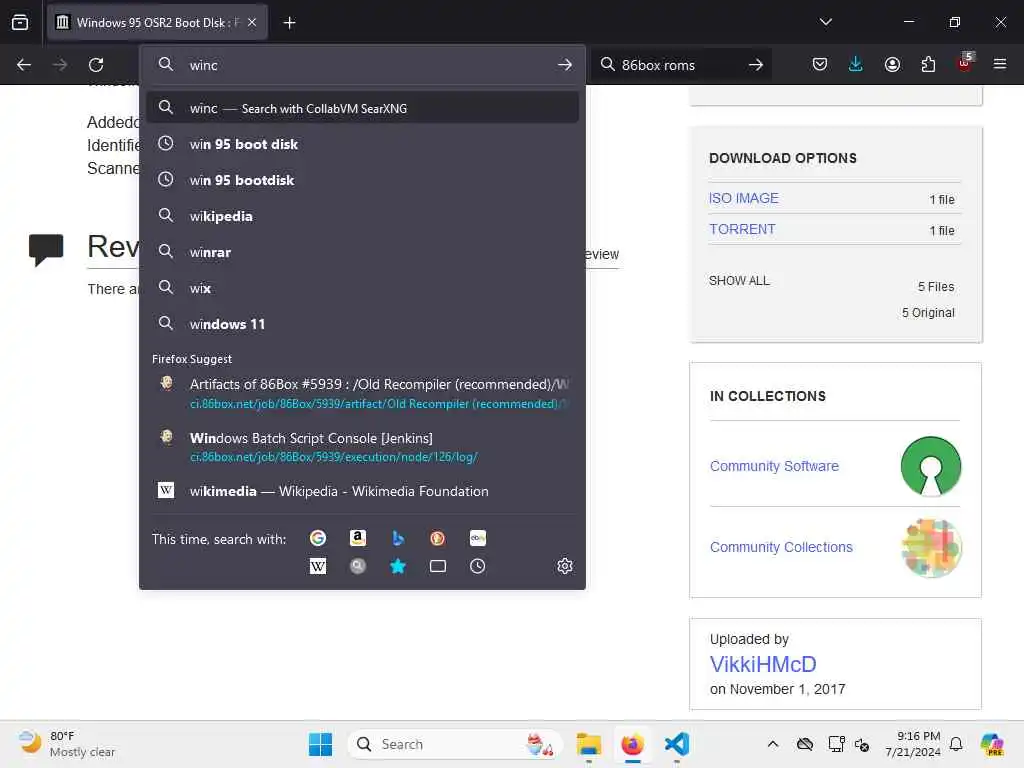The image size is (1024, 768).
Task: Click SHOW ALL download options
Action: (x=739, y=280)
